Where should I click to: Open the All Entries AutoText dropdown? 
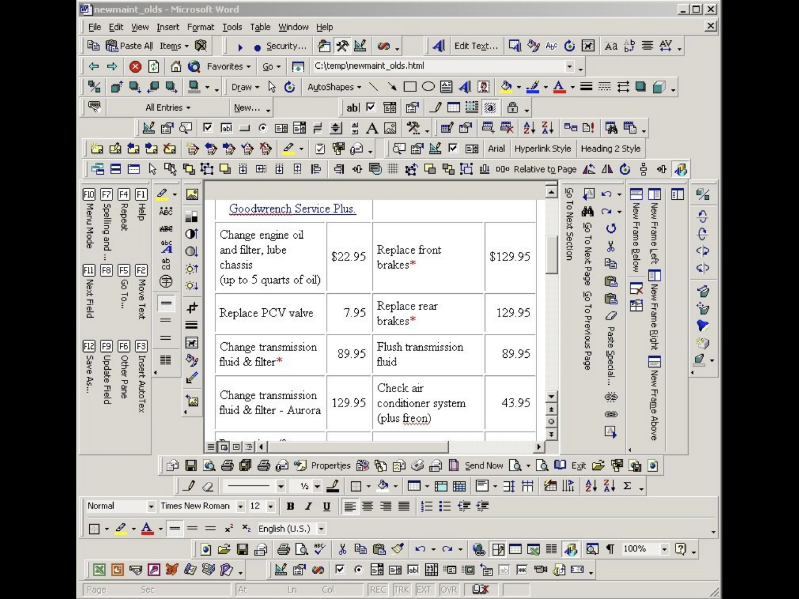[x=168, y=107]
